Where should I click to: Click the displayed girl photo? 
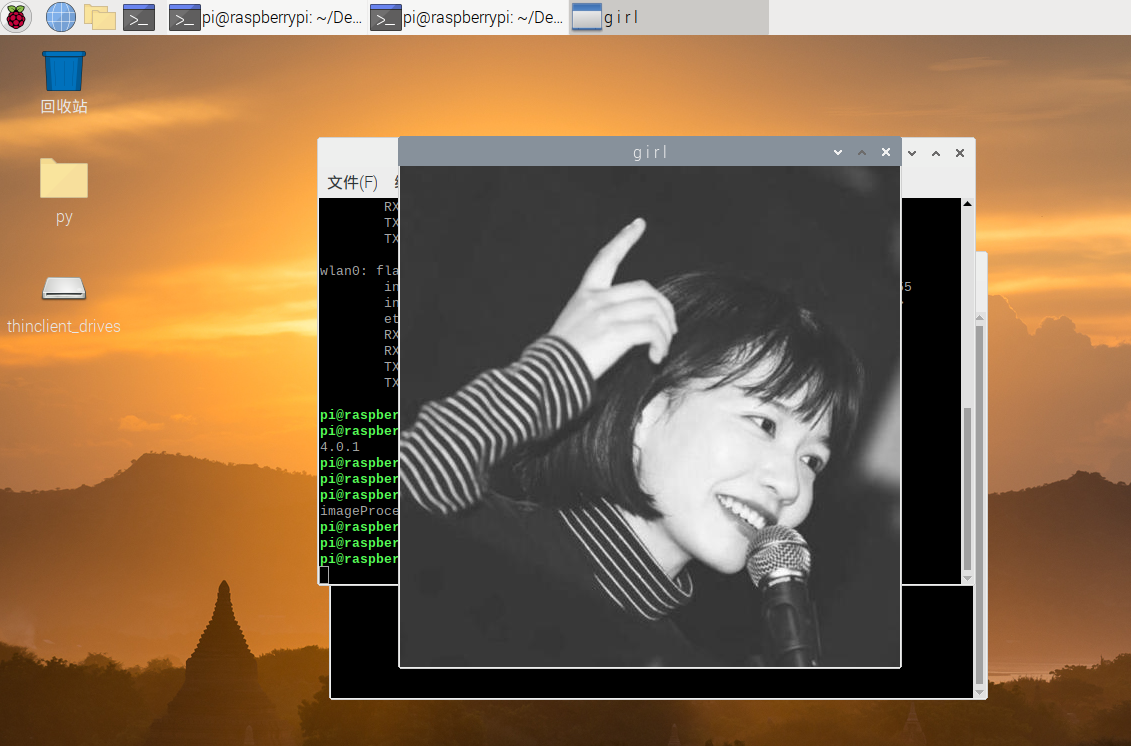click(650, 416)
